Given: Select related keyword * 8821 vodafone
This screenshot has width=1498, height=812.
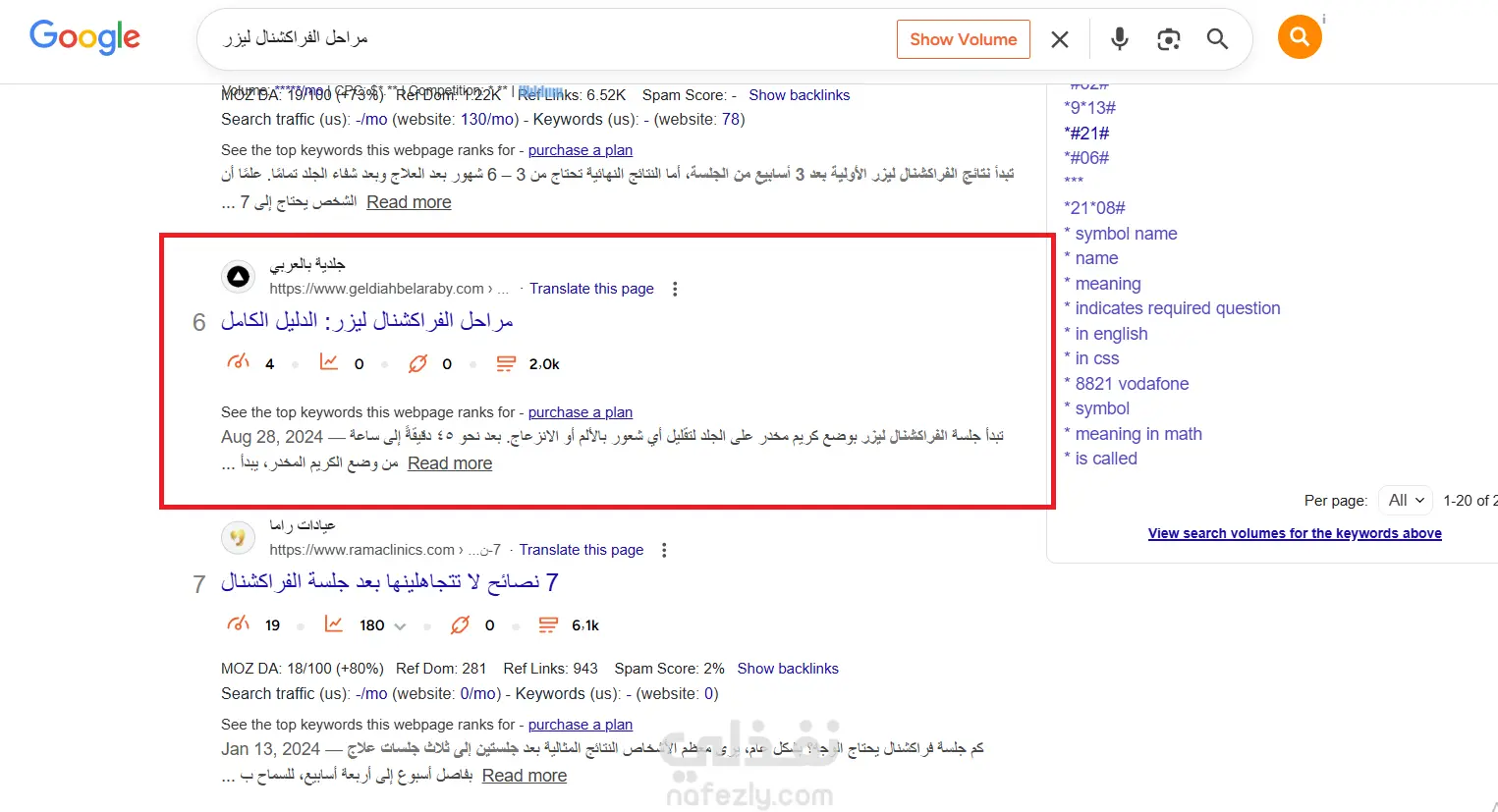Looking at the screenshot, I should coord(1127,384).
